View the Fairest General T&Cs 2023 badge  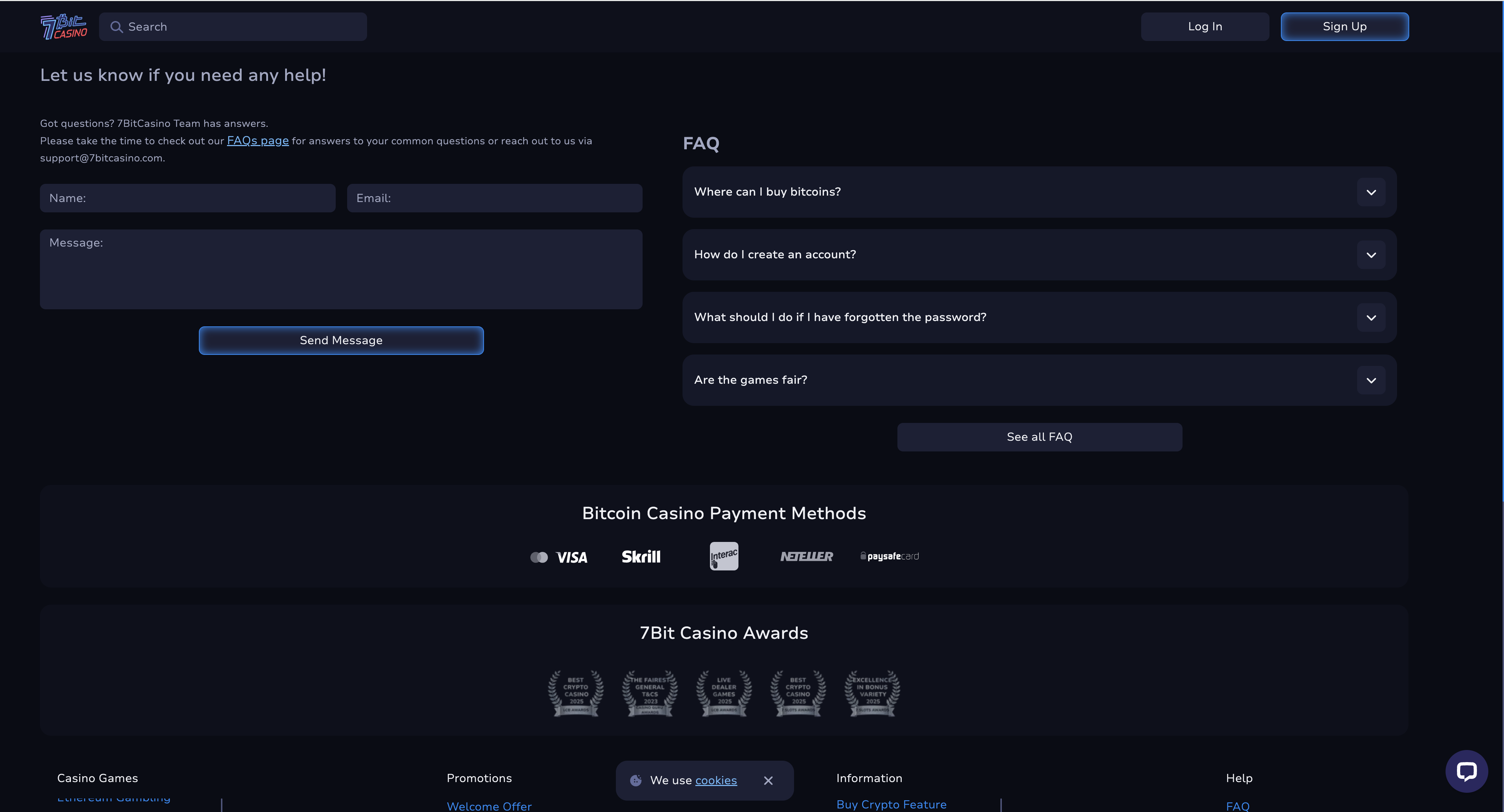pos(650,693)
